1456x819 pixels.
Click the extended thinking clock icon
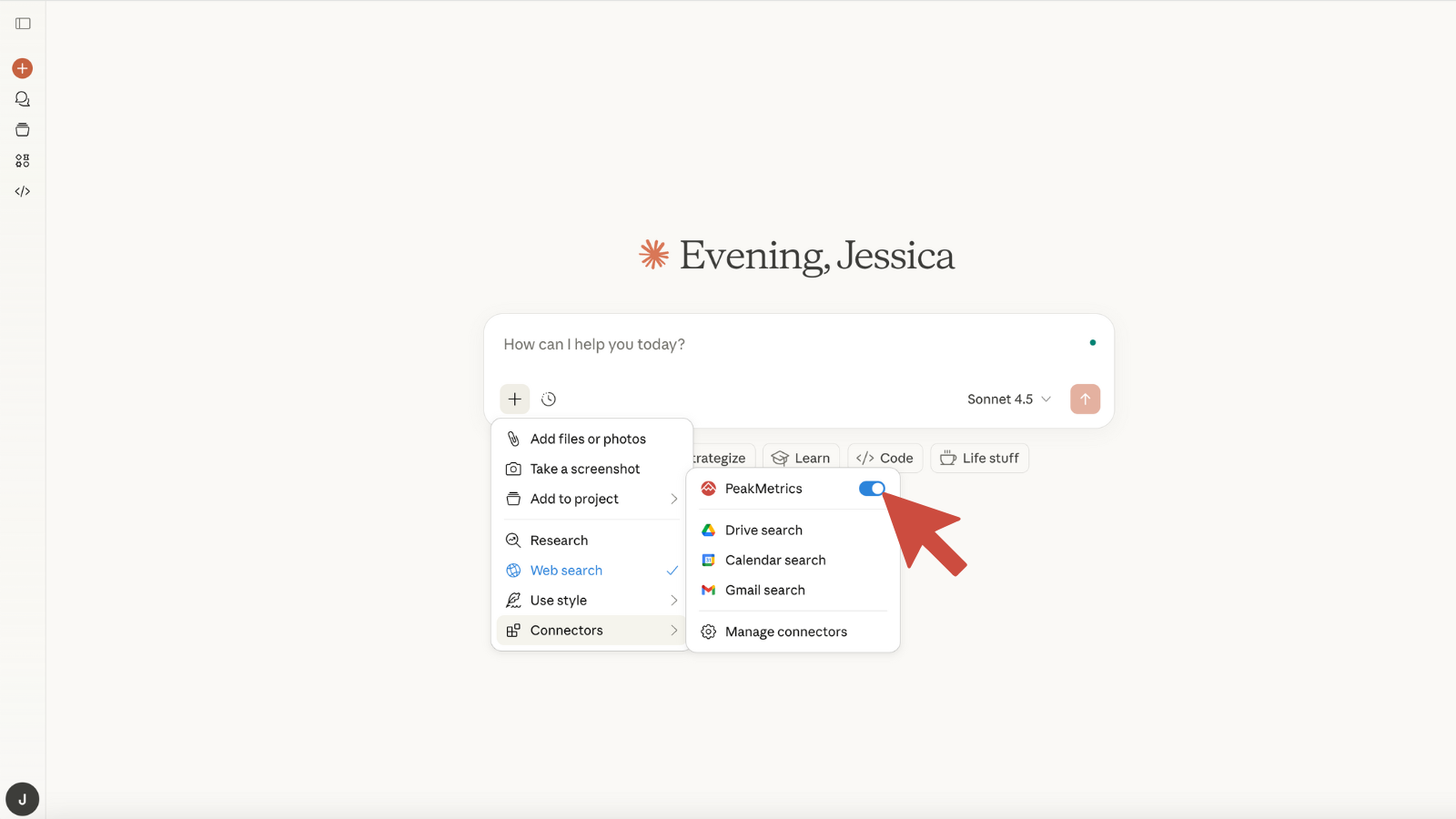tap(549, 399)
